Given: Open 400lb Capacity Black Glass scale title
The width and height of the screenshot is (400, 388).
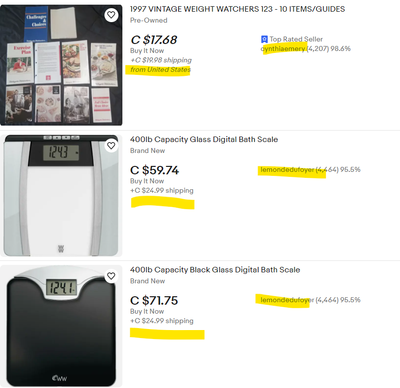Looking at the screenshot, I should (215, 270).
